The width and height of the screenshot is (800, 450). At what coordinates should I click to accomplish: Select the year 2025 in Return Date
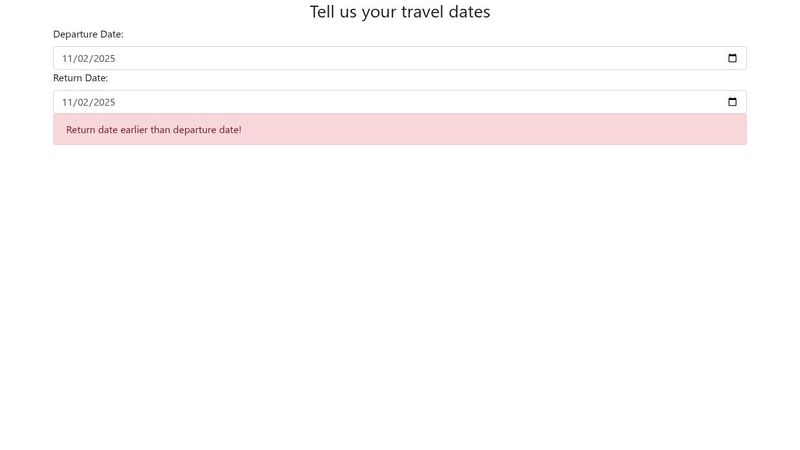pyautogui.click(x=105, y=102)
